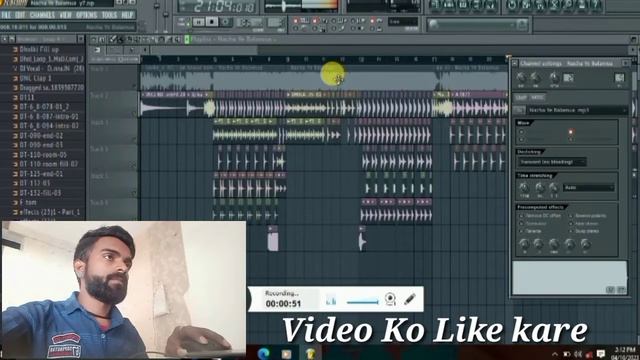Image resolution: width=640 pixels, height=360 pixels.
Task: Select 'Dholki Fill up' in browser
Action: coord(39,49)
